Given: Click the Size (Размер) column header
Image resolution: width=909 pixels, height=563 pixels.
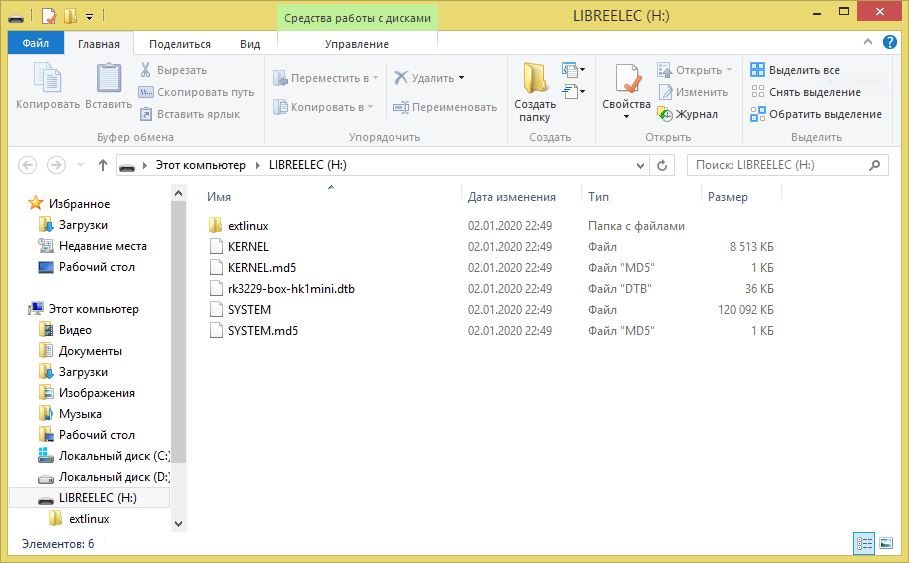Looking at the screenshot, I should (728, 197).
